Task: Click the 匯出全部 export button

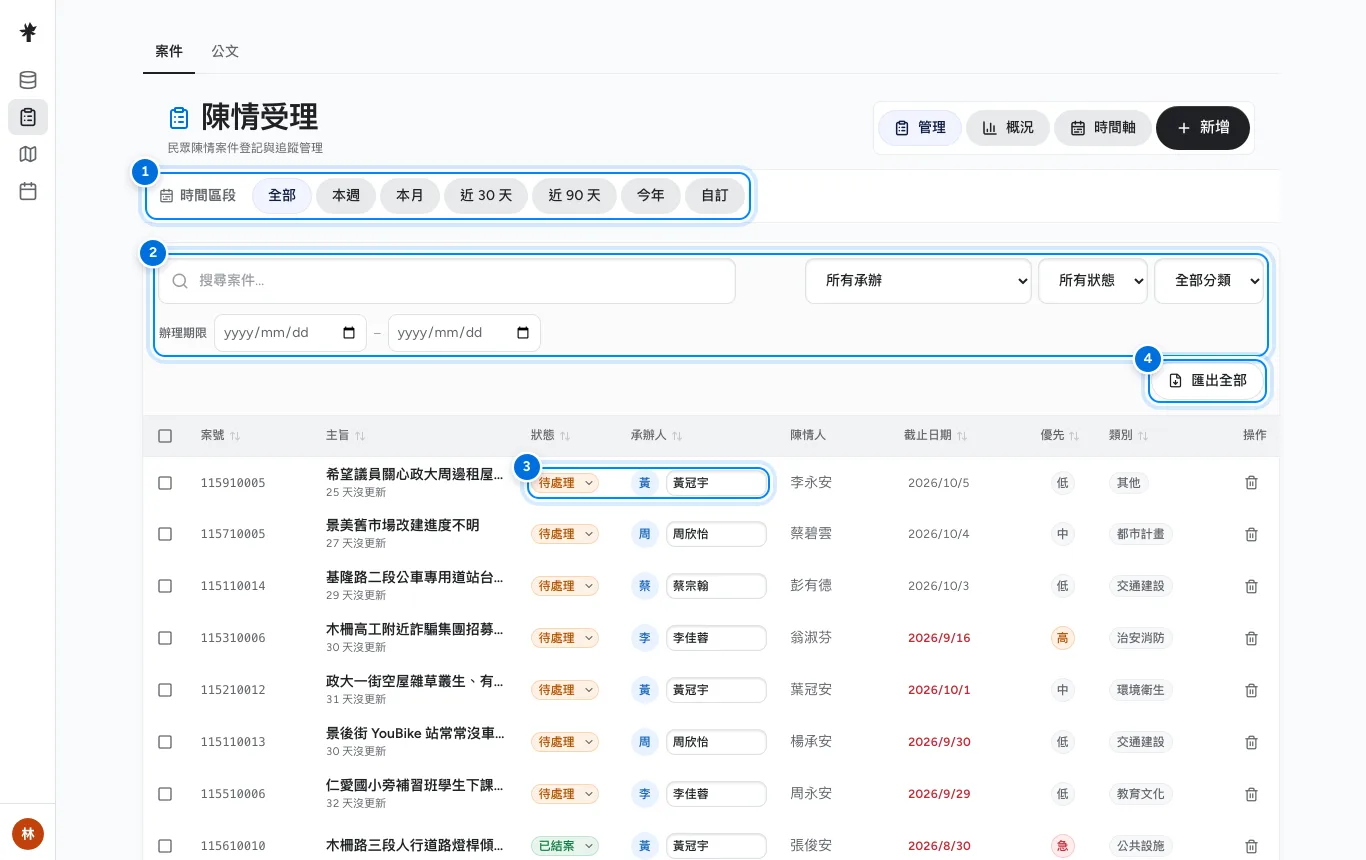Action: point(1208,381)
